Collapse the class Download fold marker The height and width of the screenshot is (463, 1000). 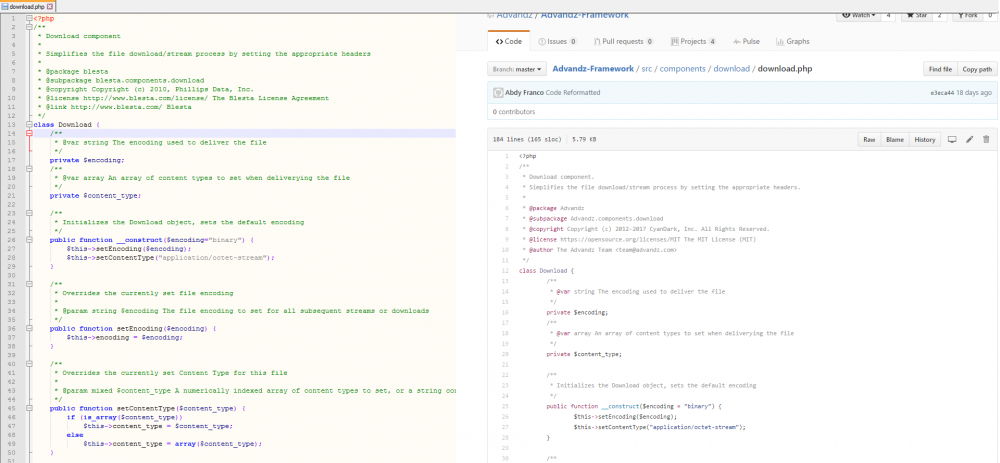point(29,124)
